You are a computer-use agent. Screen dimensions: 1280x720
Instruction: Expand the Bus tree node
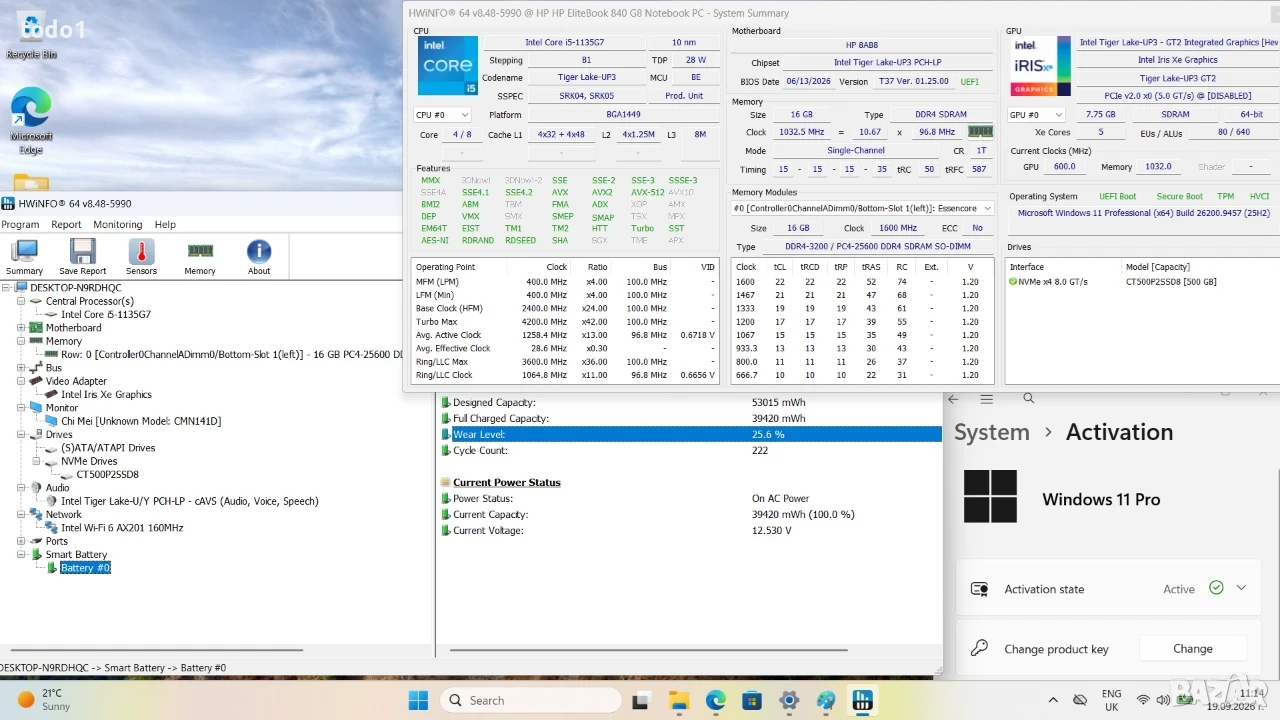[22, 367]
